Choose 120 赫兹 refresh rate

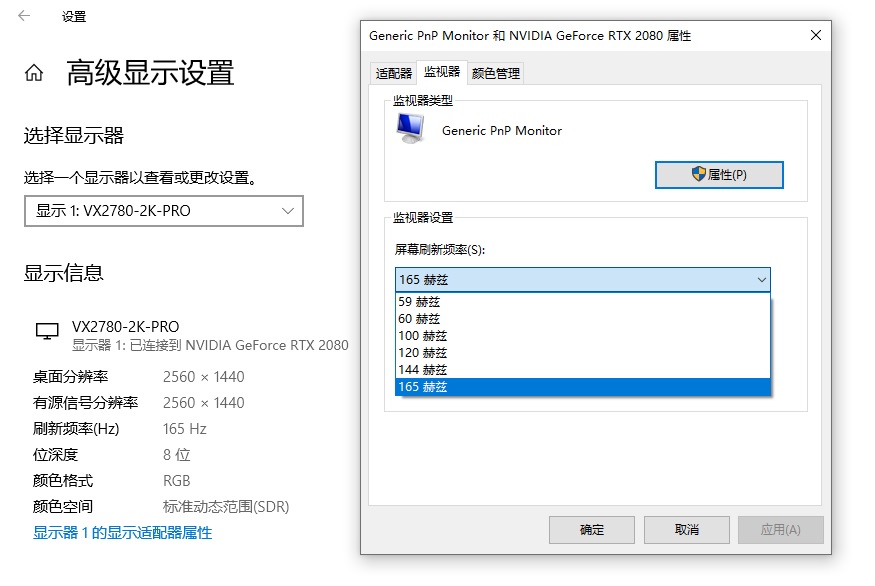click(583, 353)
